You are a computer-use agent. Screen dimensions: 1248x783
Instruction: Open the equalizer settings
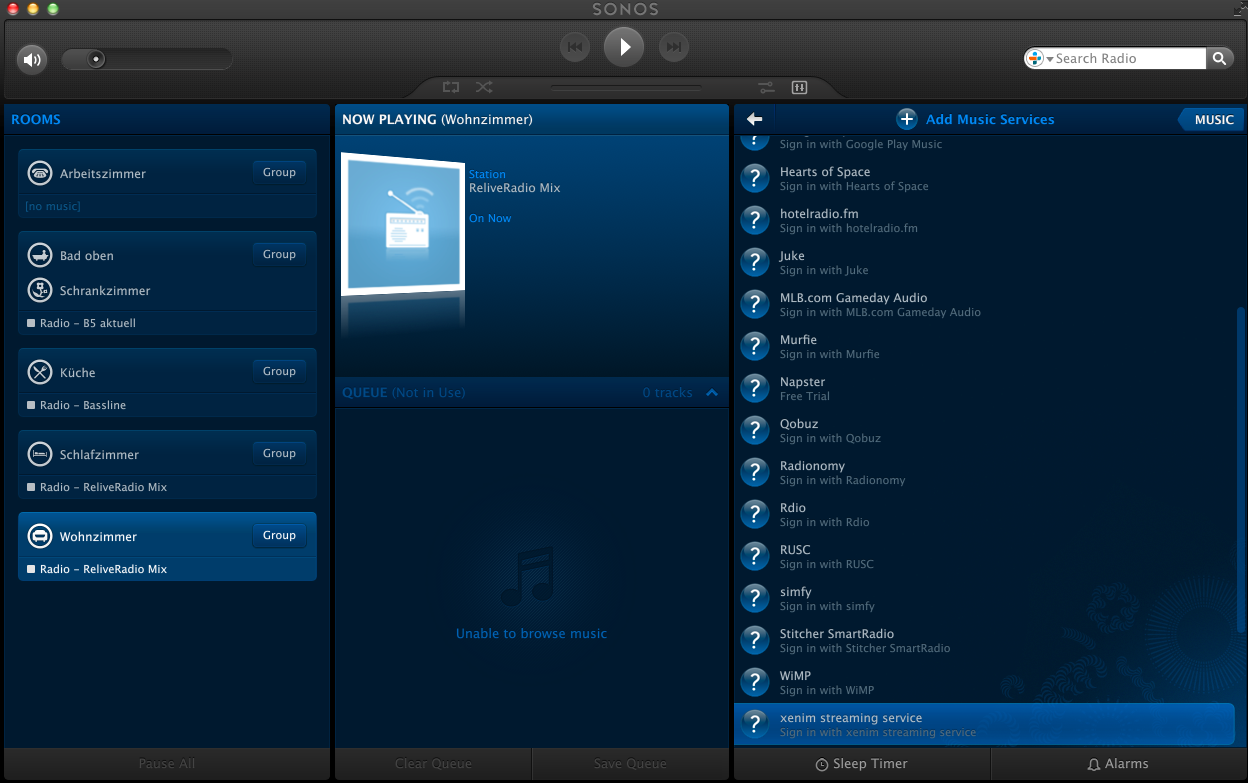(799, 87)
